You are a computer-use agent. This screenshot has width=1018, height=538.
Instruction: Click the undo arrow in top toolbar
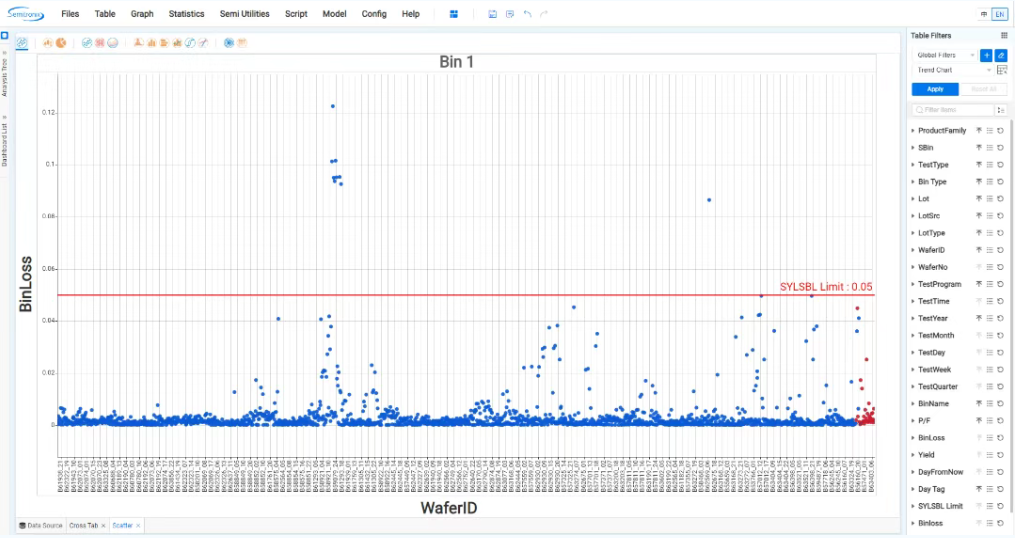click(x=527, y=14)
